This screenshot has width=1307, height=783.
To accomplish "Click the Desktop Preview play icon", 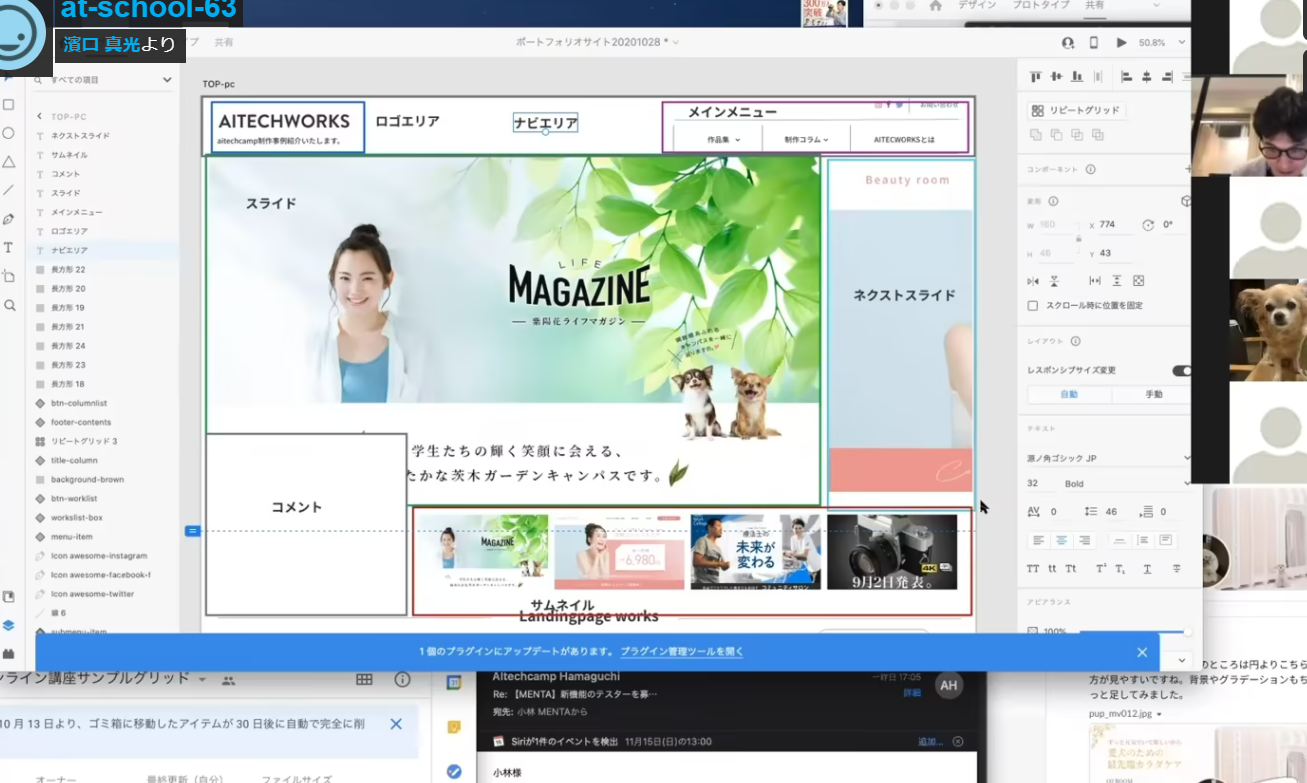I will coord(1121,43).
